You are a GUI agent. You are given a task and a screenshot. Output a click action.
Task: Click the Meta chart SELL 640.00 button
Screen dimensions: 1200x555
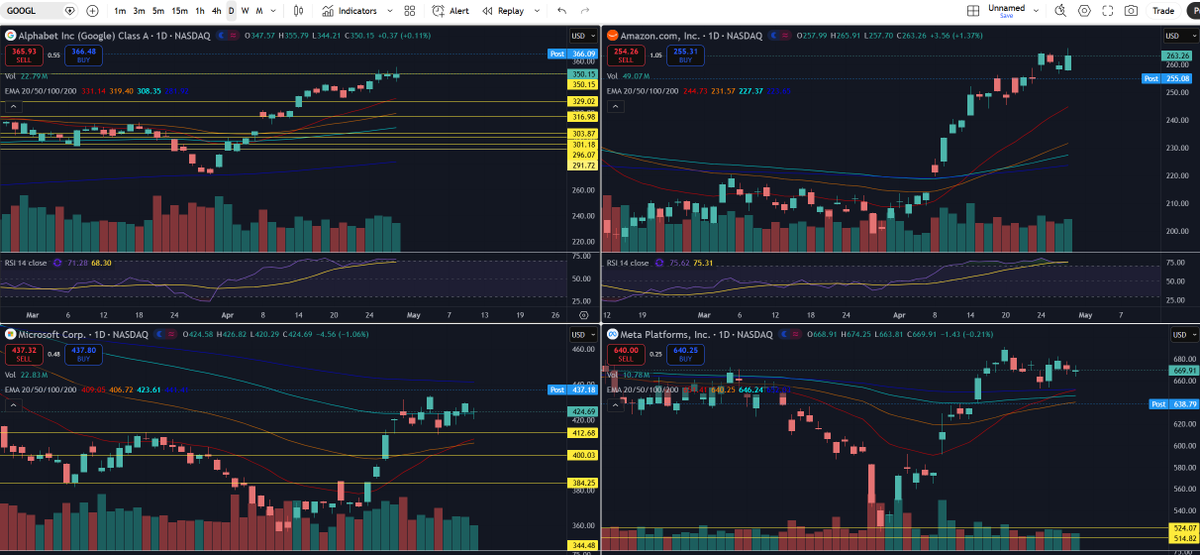point(626,353)
